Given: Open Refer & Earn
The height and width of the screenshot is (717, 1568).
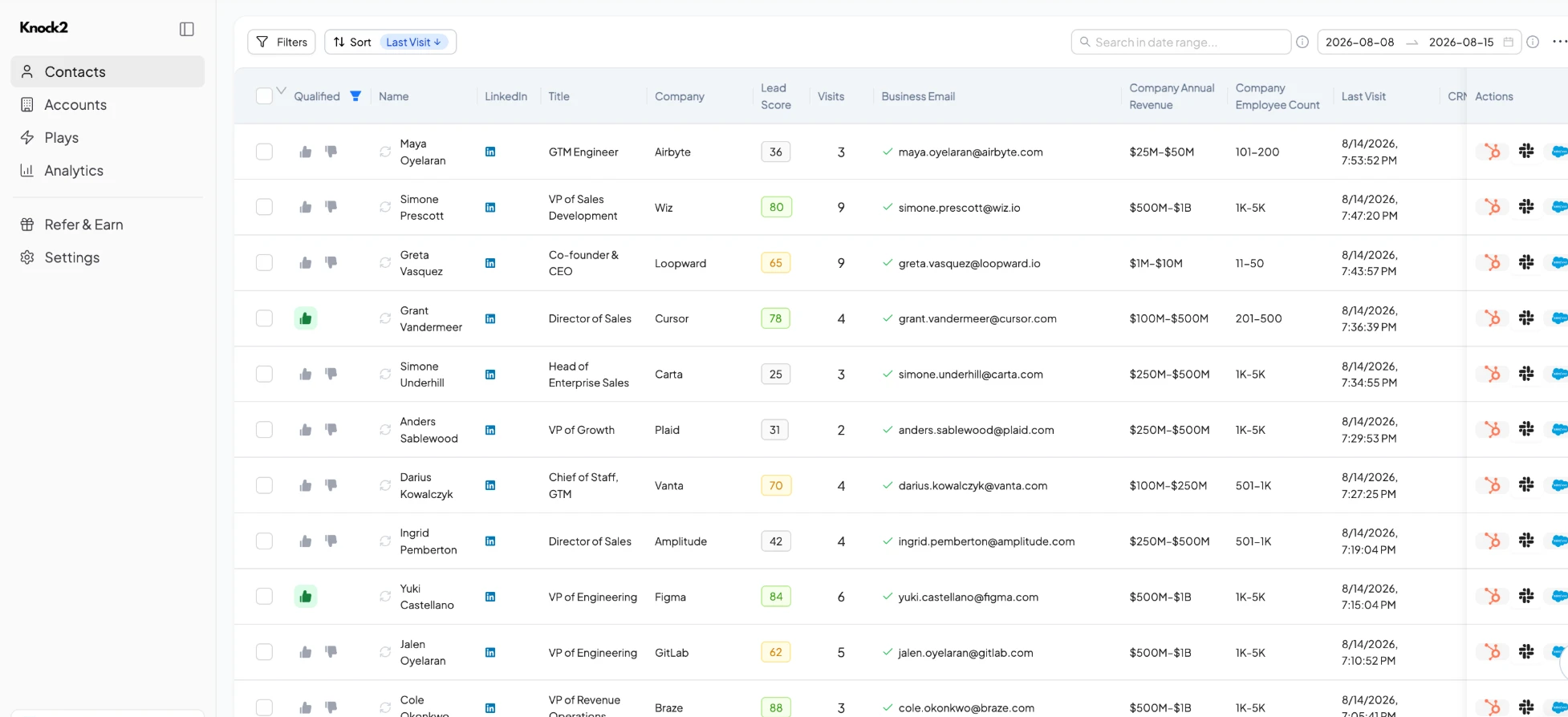Looking at the screenshot, I should [x=108, y=225].
